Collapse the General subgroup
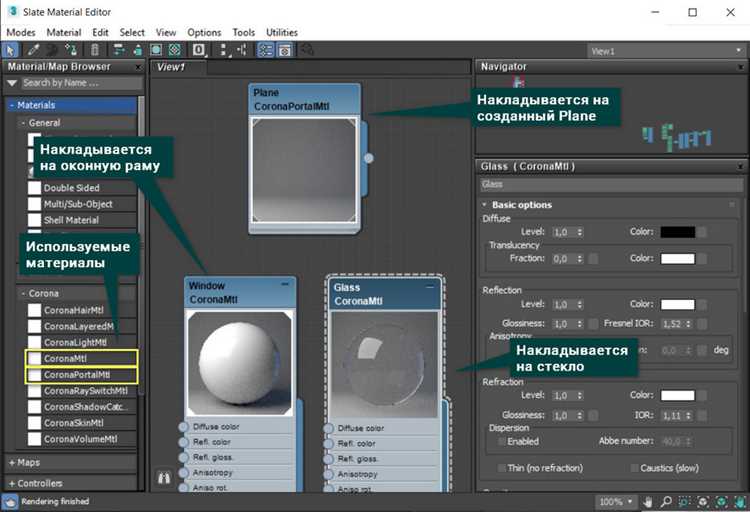 (x=23, y=123)
